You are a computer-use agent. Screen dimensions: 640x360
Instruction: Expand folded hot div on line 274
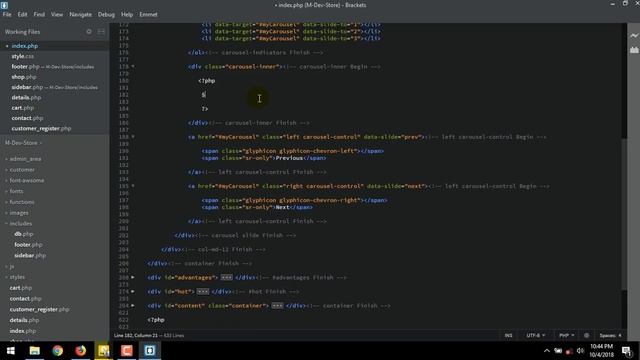click(x=133, y=291)
